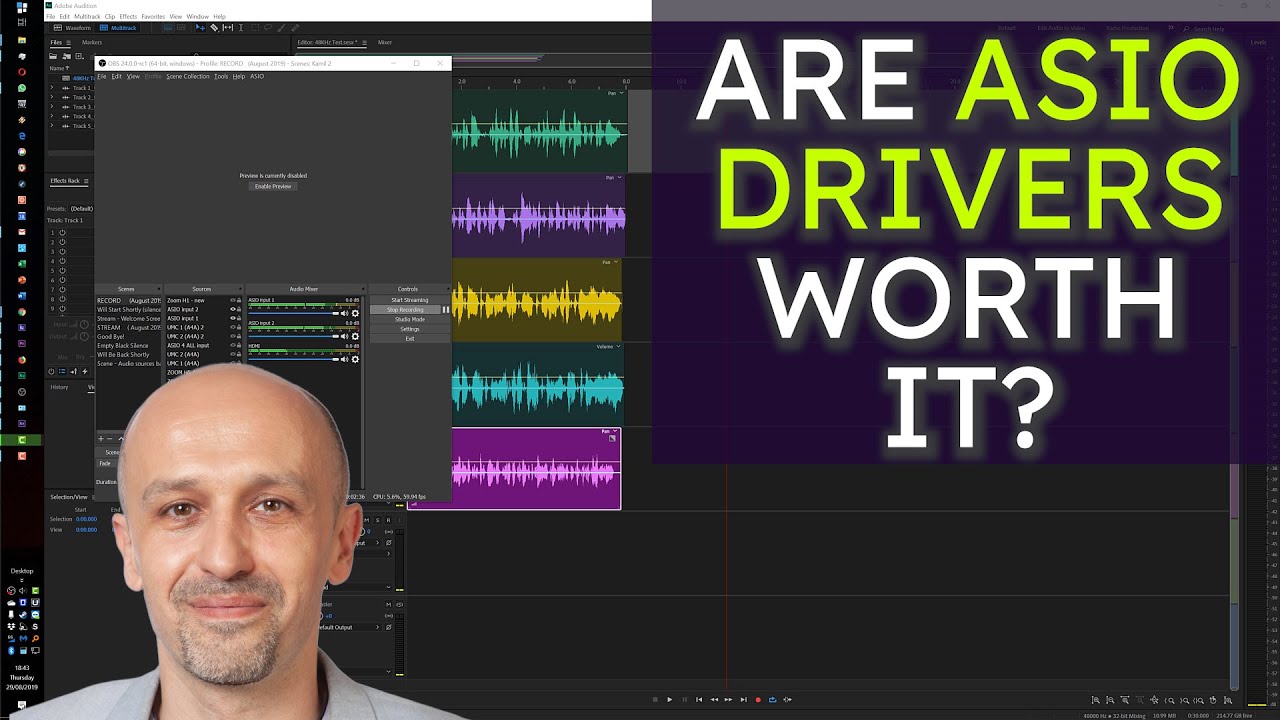1280x720 pixels.
Task: Open settings gear for ASIO input 2 mixer channel
Action: (x=355, y=336)
